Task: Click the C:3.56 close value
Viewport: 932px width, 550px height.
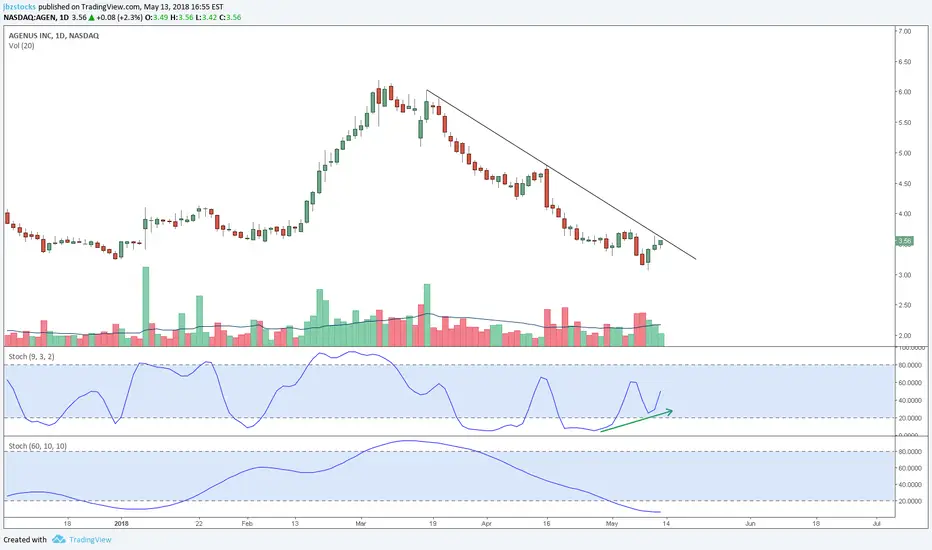Action: 230,17
